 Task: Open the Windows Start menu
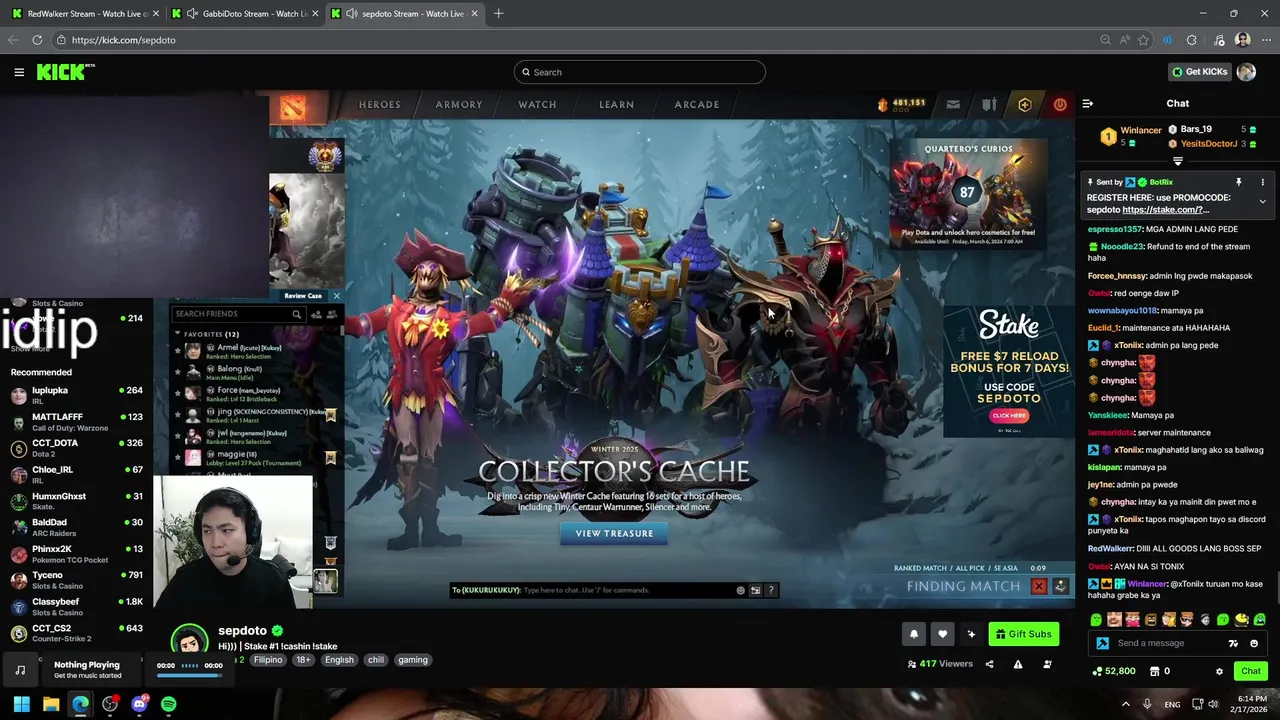pos(21,704)
